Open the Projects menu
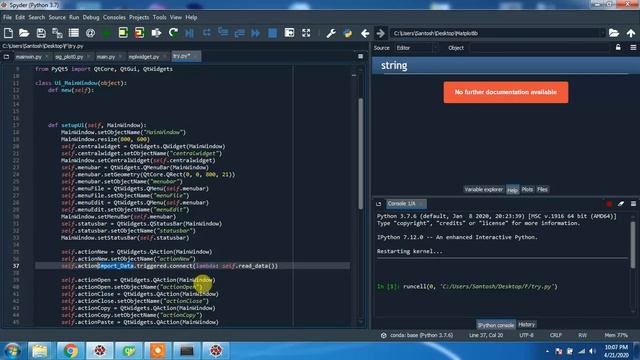This screenshot has height=360, width=640. 139,18
